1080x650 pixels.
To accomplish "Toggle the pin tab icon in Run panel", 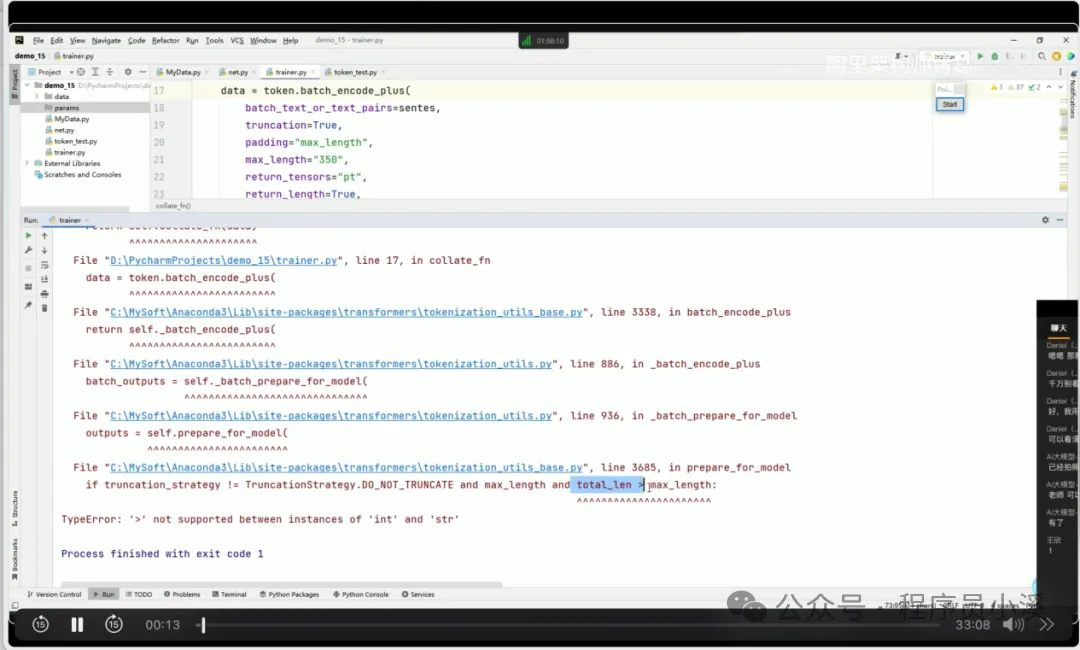I will click(28, 304).
